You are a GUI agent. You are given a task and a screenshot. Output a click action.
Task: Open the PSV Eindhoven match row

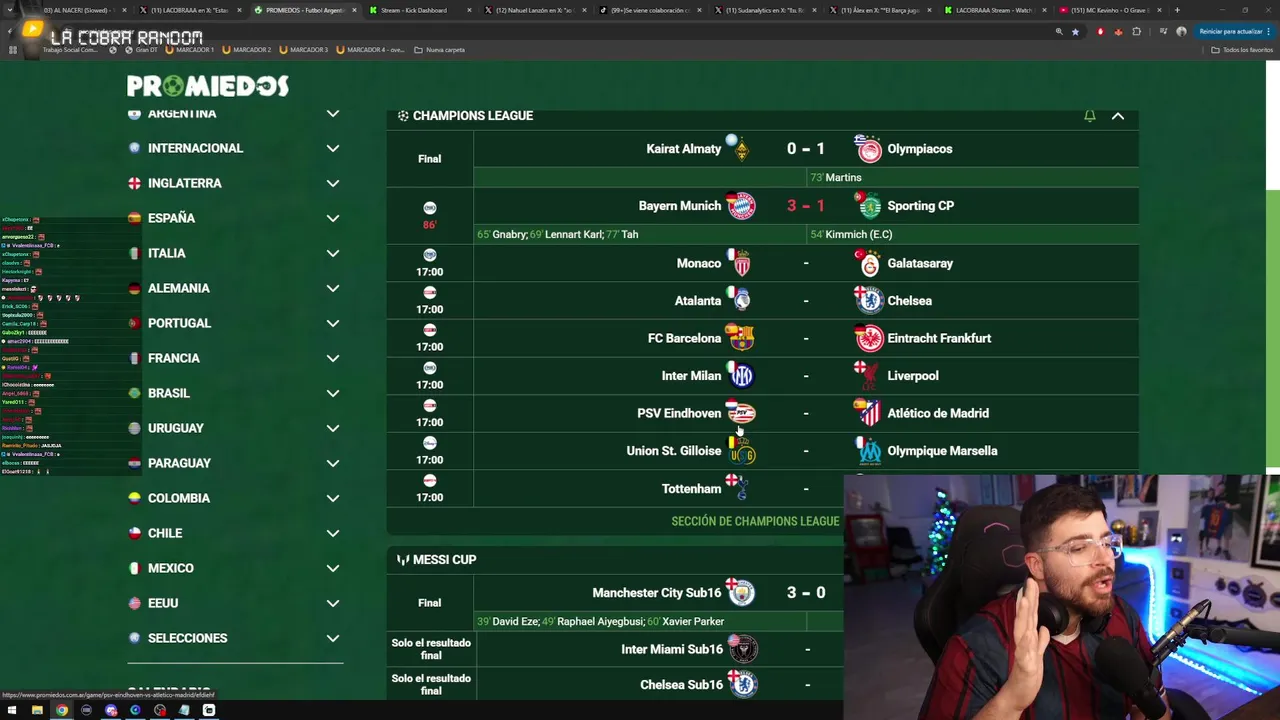pos(762,413)
